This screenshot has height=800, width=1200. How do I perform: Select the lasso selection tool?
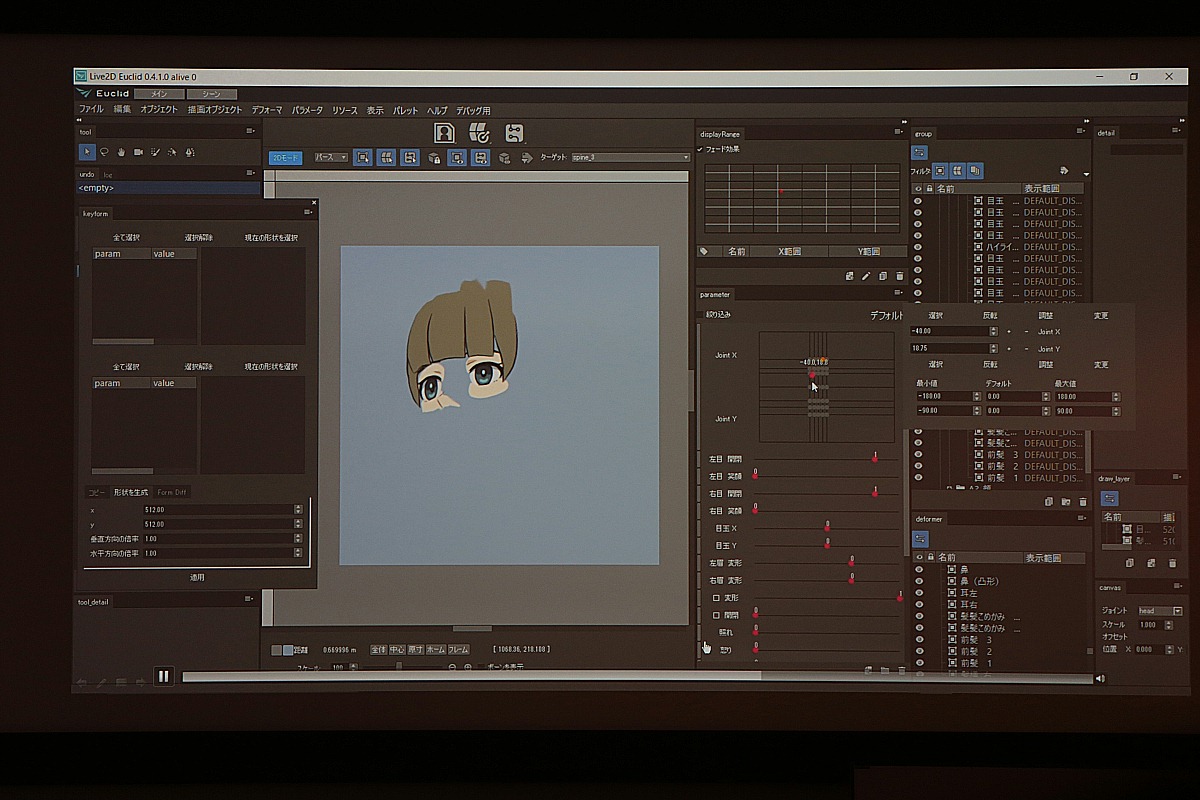[104, 152]
